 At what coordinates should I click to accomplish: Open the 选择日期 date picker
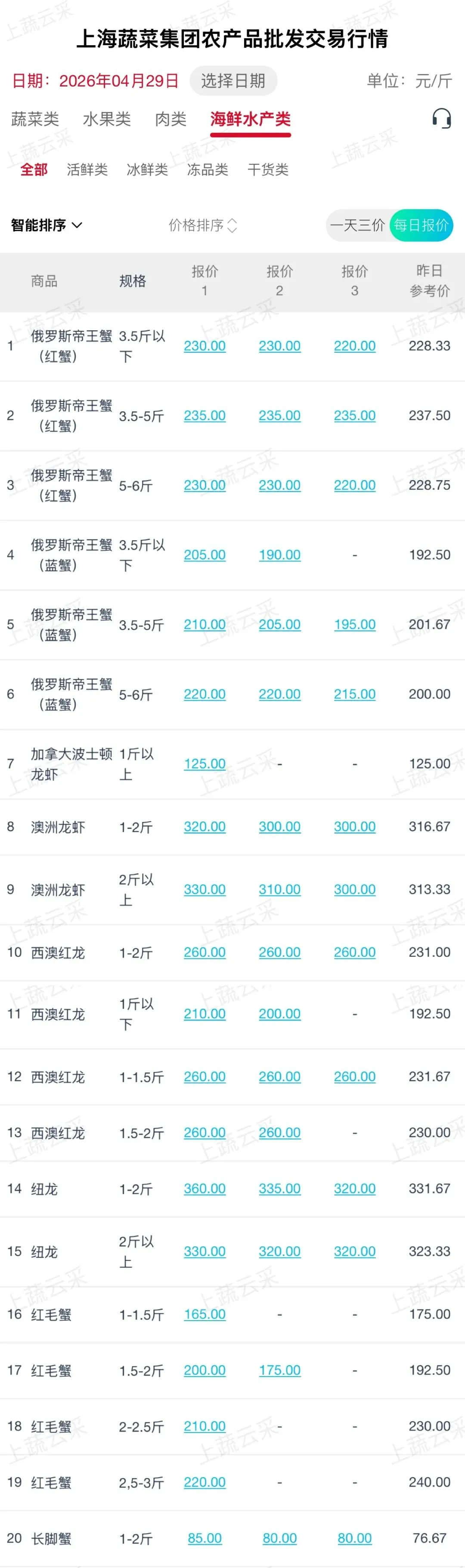coord(233,81)
